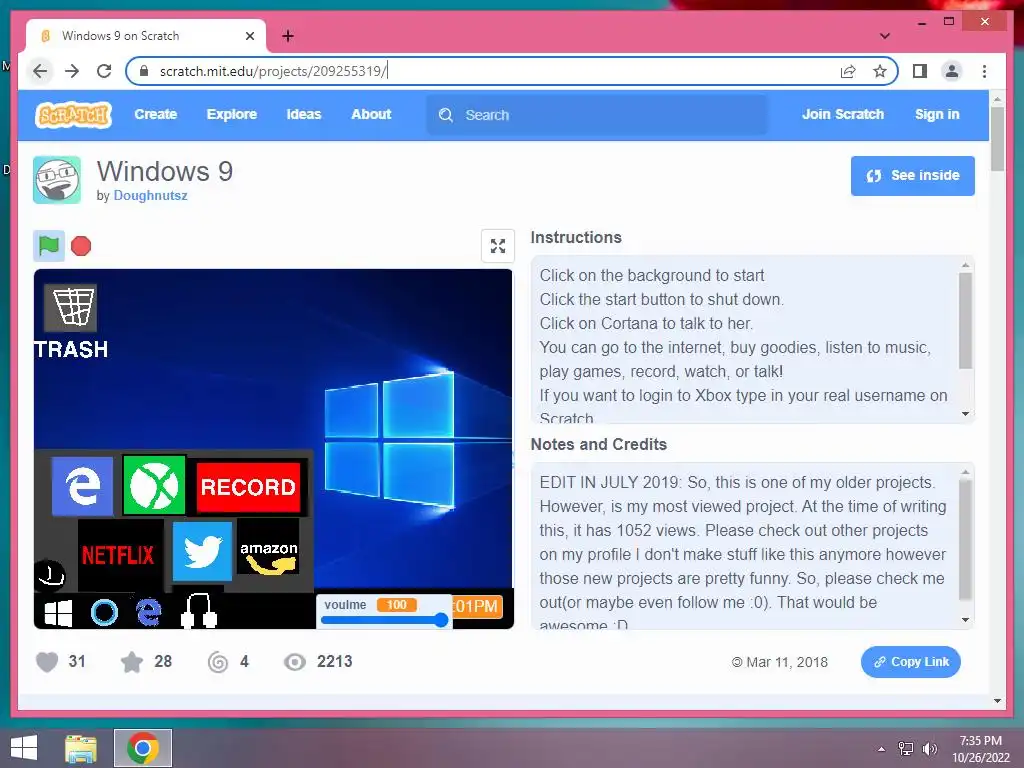Click the headphones music icon
The image size is (1024, 768).
[199, 611]
